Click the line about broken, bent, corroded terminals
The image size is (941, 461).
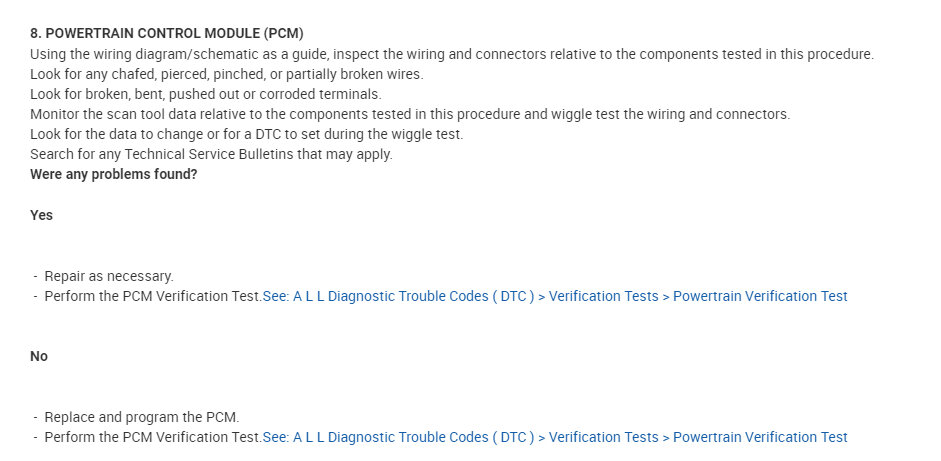point(205,94)
